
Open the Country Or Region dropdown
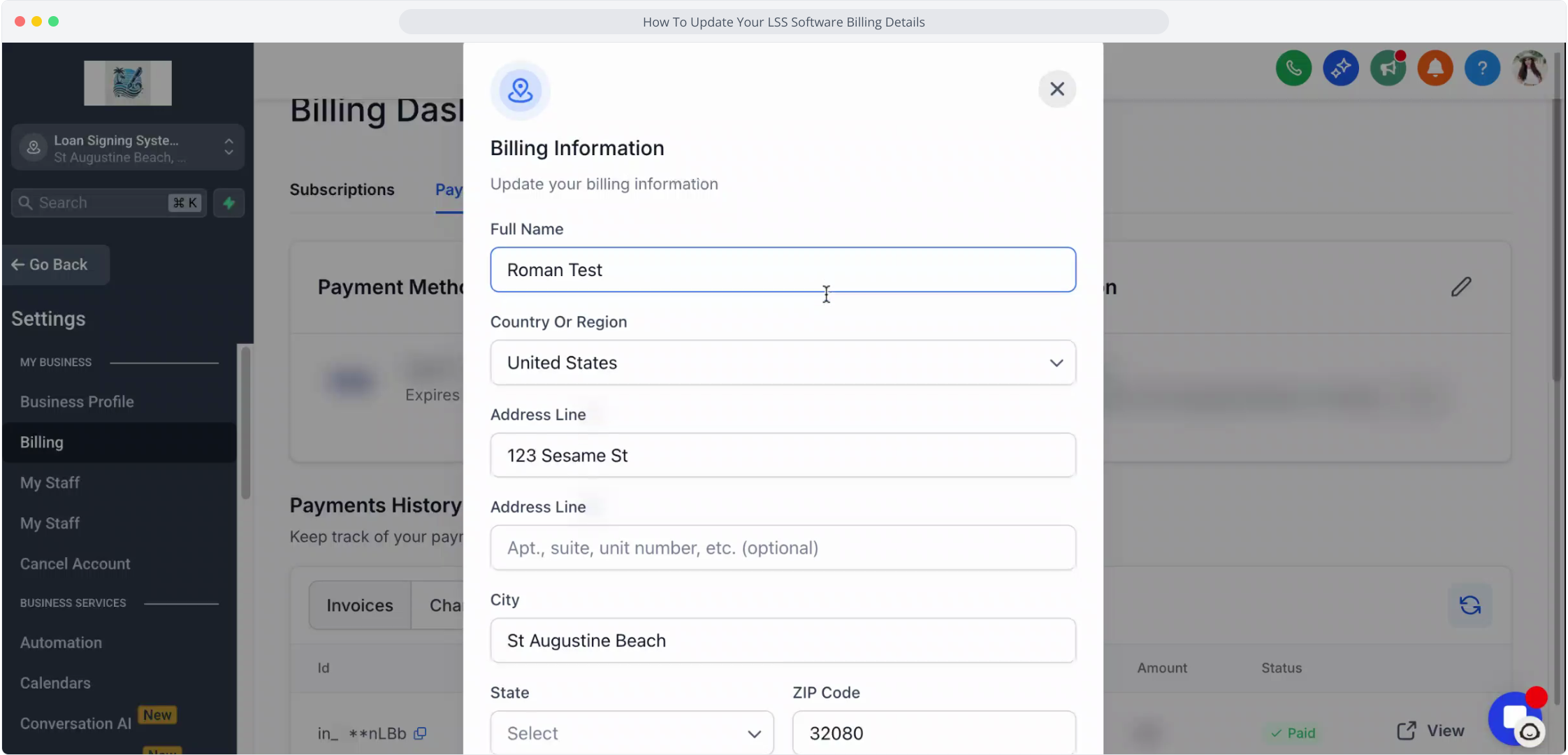(x=783, y=363)
